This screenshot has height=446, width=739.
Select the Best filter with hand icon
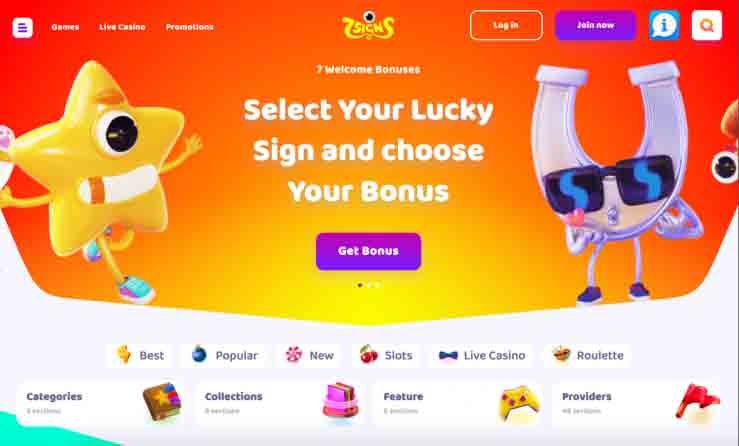[140, 355]
